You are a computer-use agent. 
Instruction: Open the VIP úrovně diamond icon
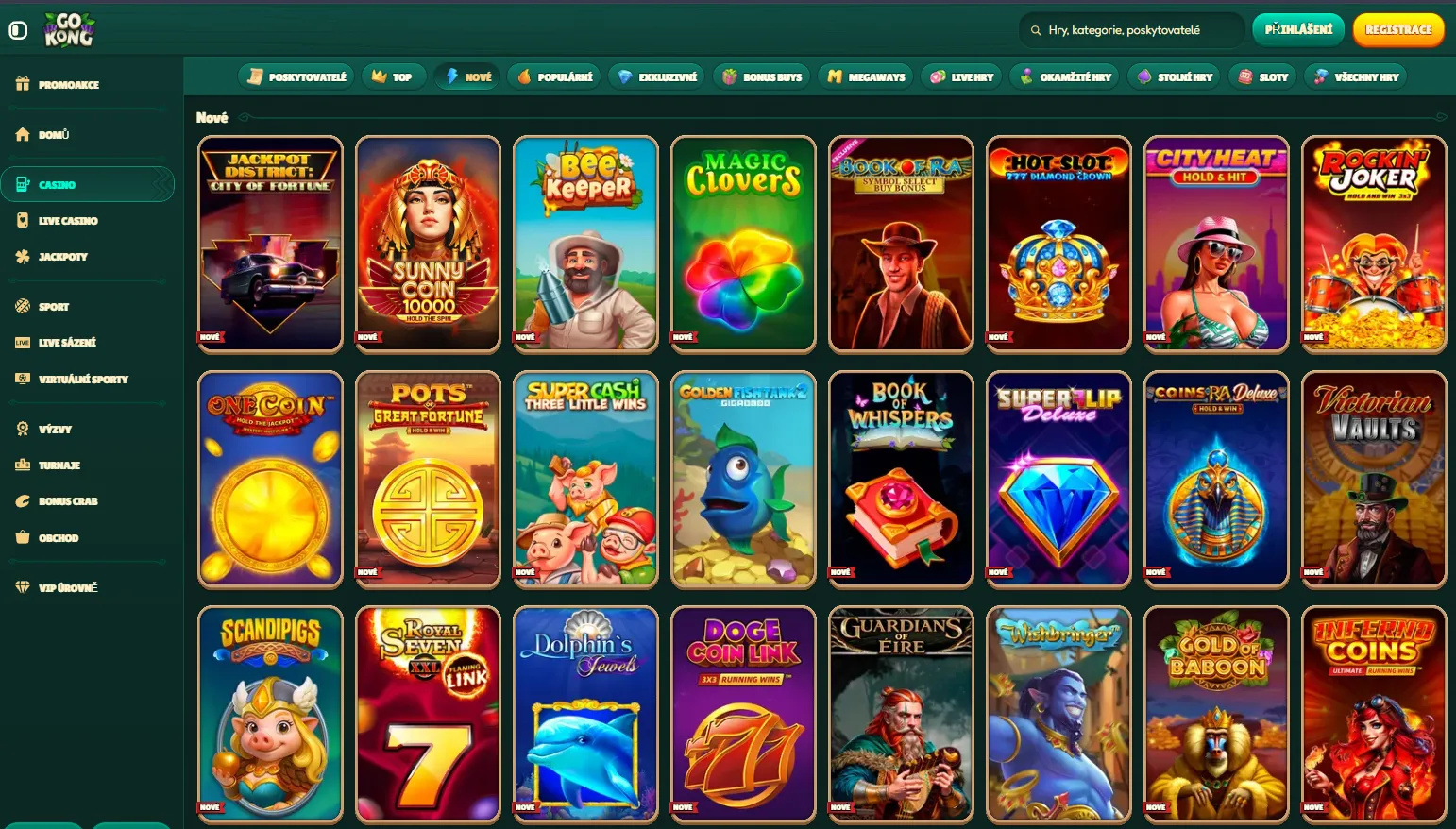[x=23, y=587]
